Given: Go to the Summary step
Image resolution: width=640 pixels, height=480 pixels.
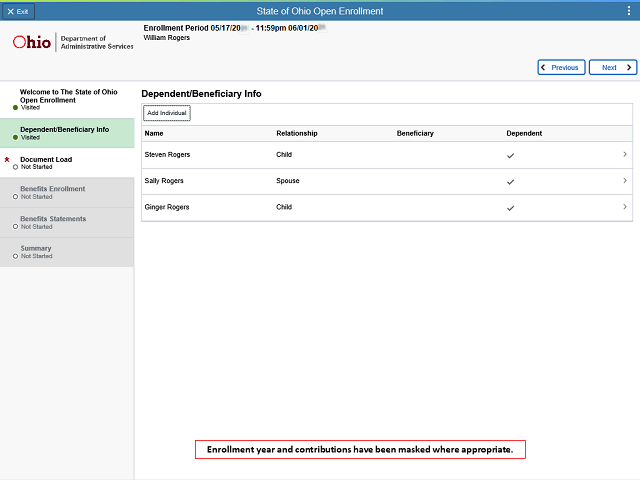Looking at the screenshot, I should pos(67,252).
